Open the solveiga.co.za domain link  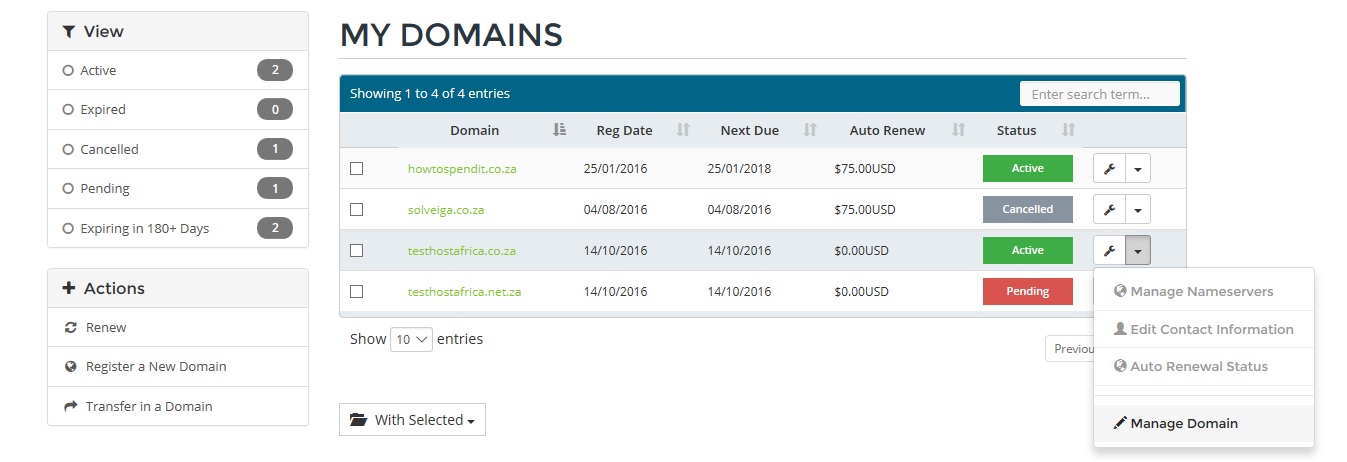pyautogui.click(x=446, y=210)
